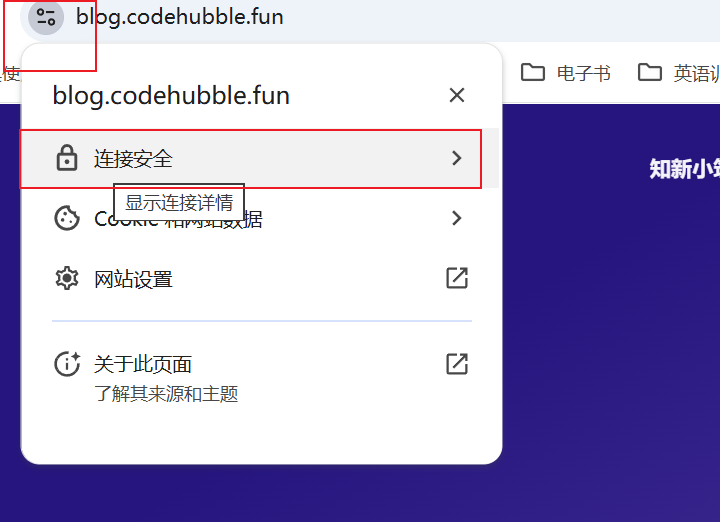This screenshot has height=522, width=720.
Task: Click 了解其来源和主题 subtitle text
Action: pyautogui.click(x=166, y=394)
